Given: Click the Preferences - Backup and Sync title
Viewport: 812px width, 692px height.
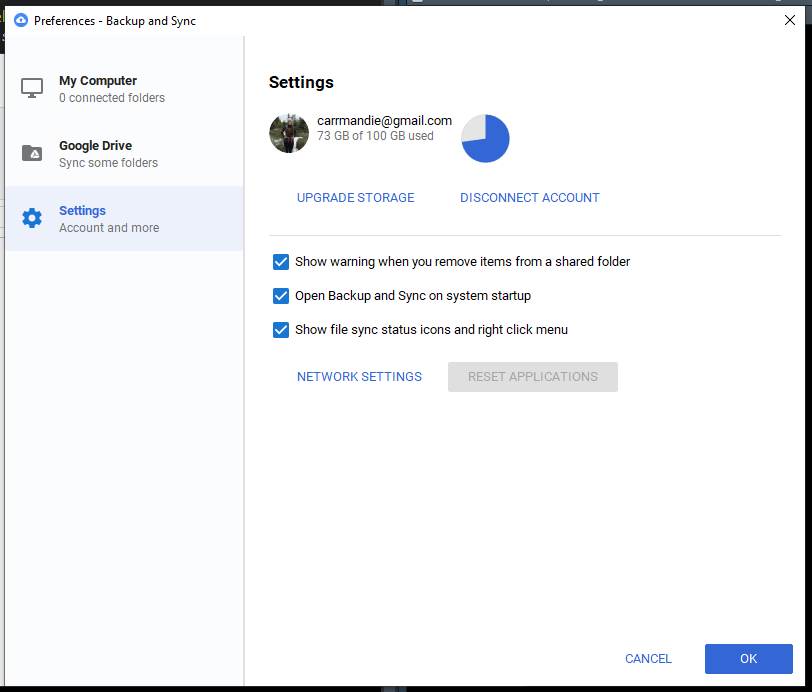Looking at the screenshot, I should 115,21.
